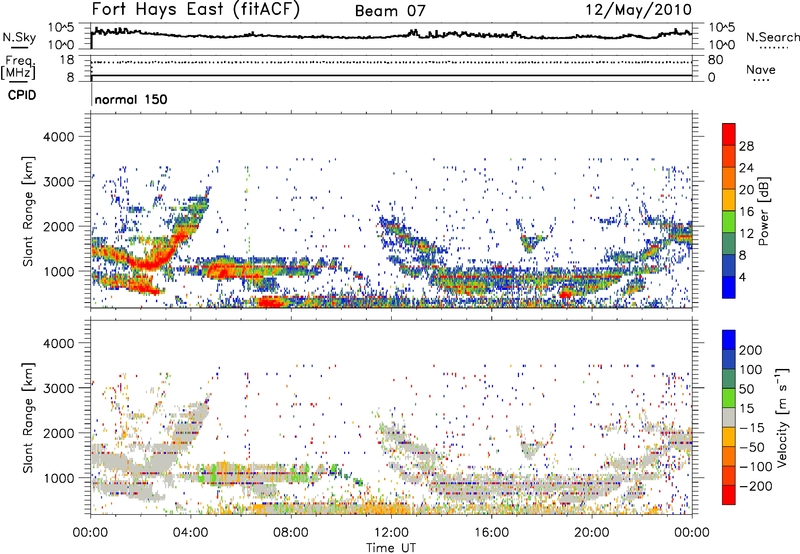The height and width of the screenshot is (554, 800).
Task: Click the '16:00' time axis label
Action: [x=491, y=533]
